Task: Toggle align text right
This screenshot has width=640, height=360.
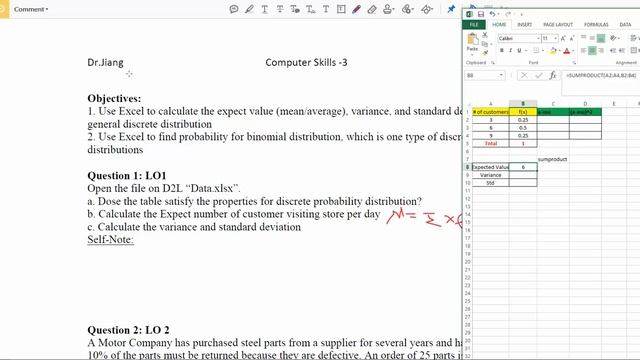Action: [601, 51]
